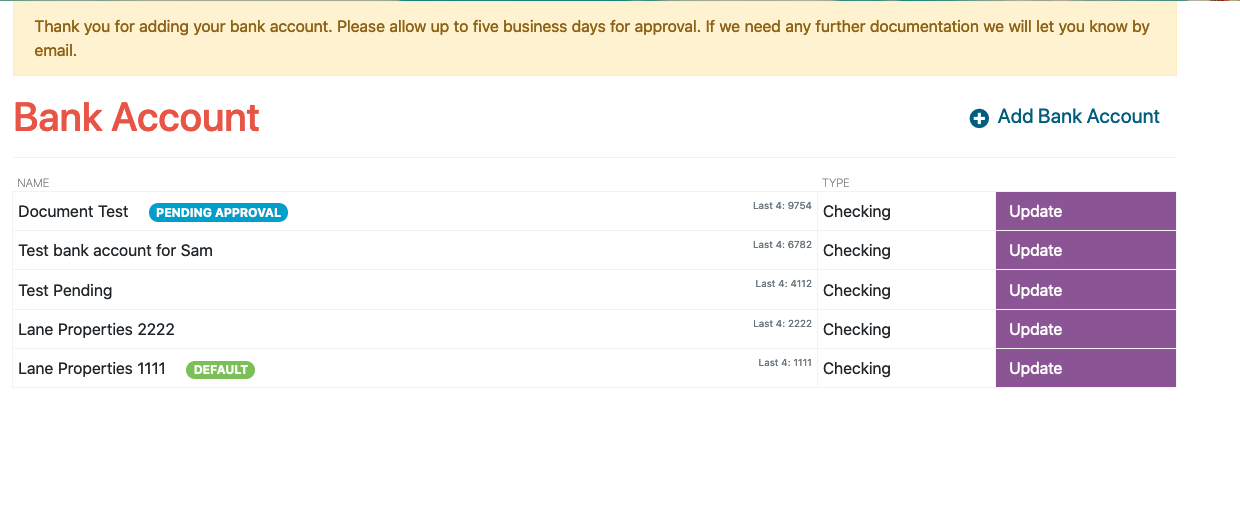
Task: Open the Add Bank Account link
Action: pyautogui.click(x=1065, y=117)
